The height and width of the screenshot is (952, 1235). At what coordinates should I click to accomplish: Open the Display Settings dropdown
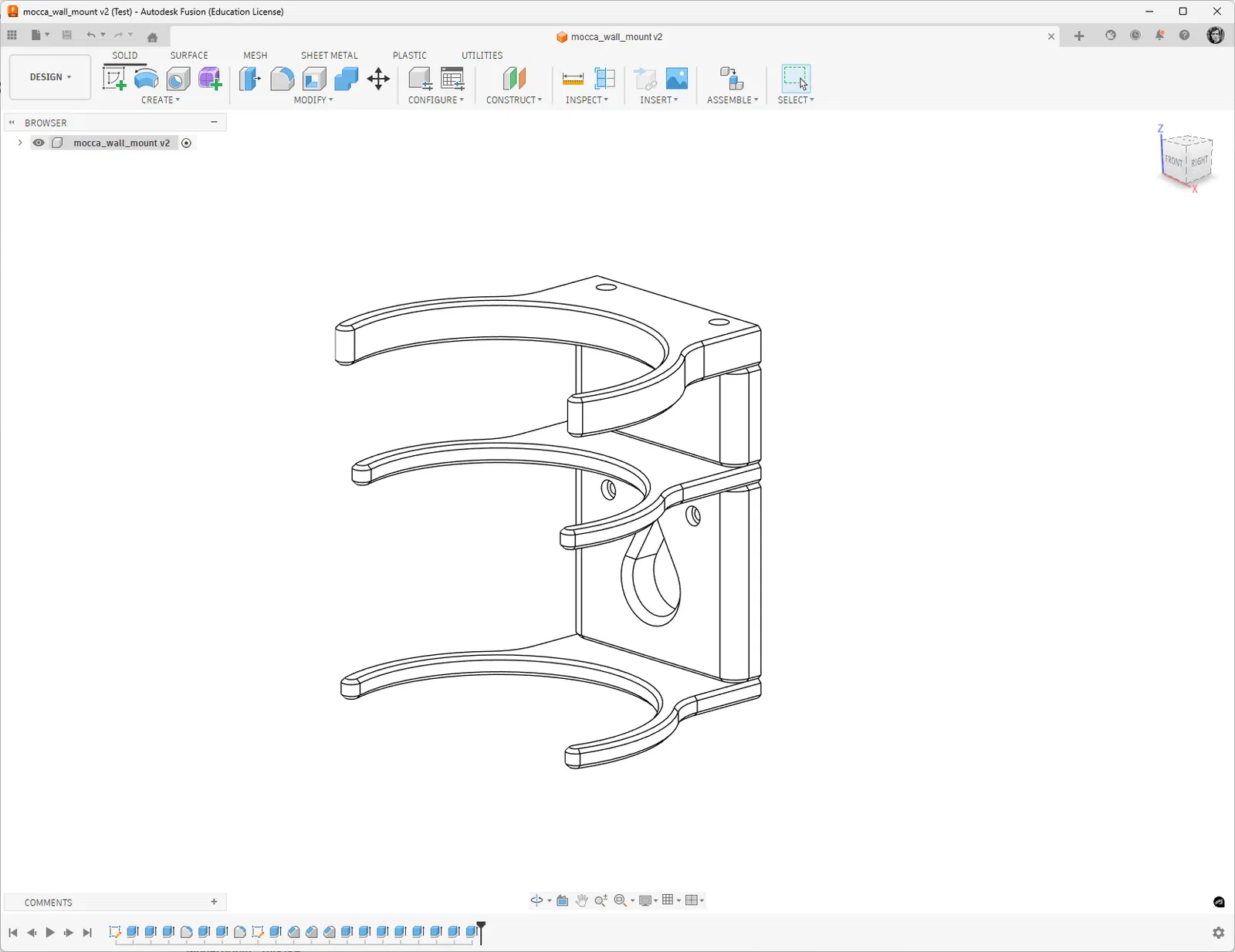[x=648, y=900]
